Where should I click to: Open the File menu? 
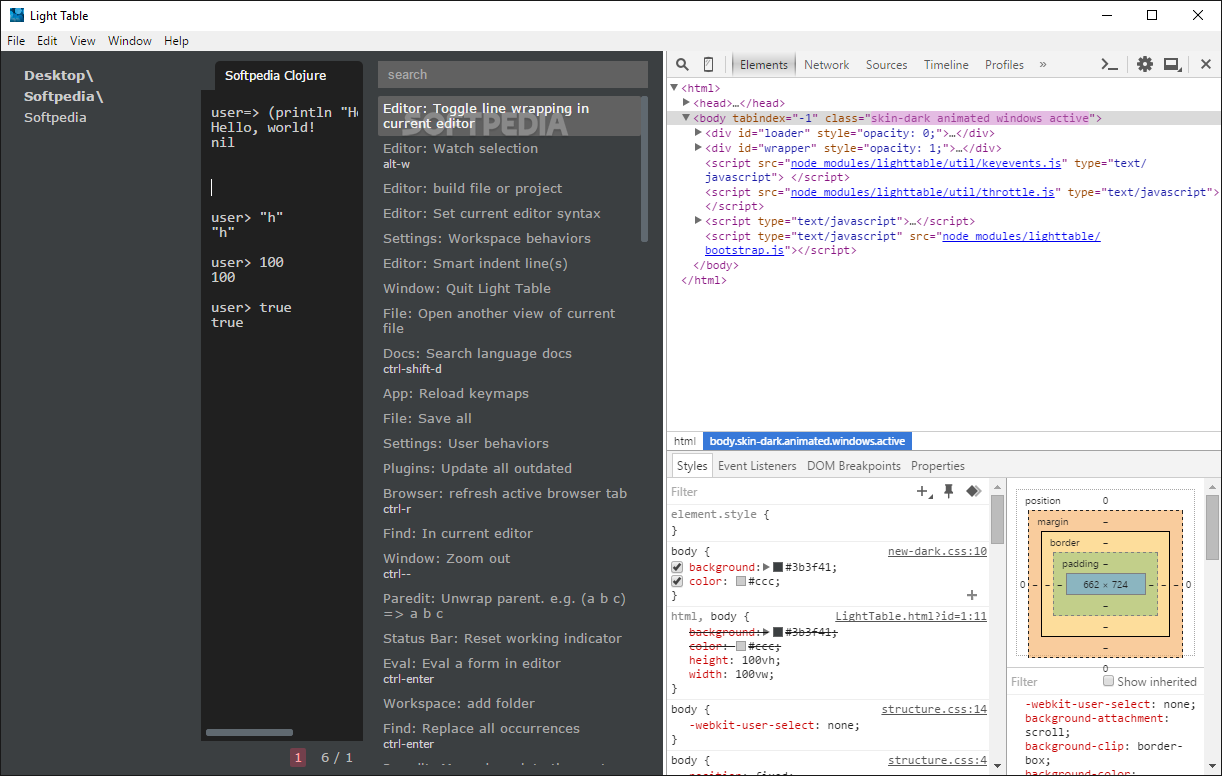click(16, 41)
